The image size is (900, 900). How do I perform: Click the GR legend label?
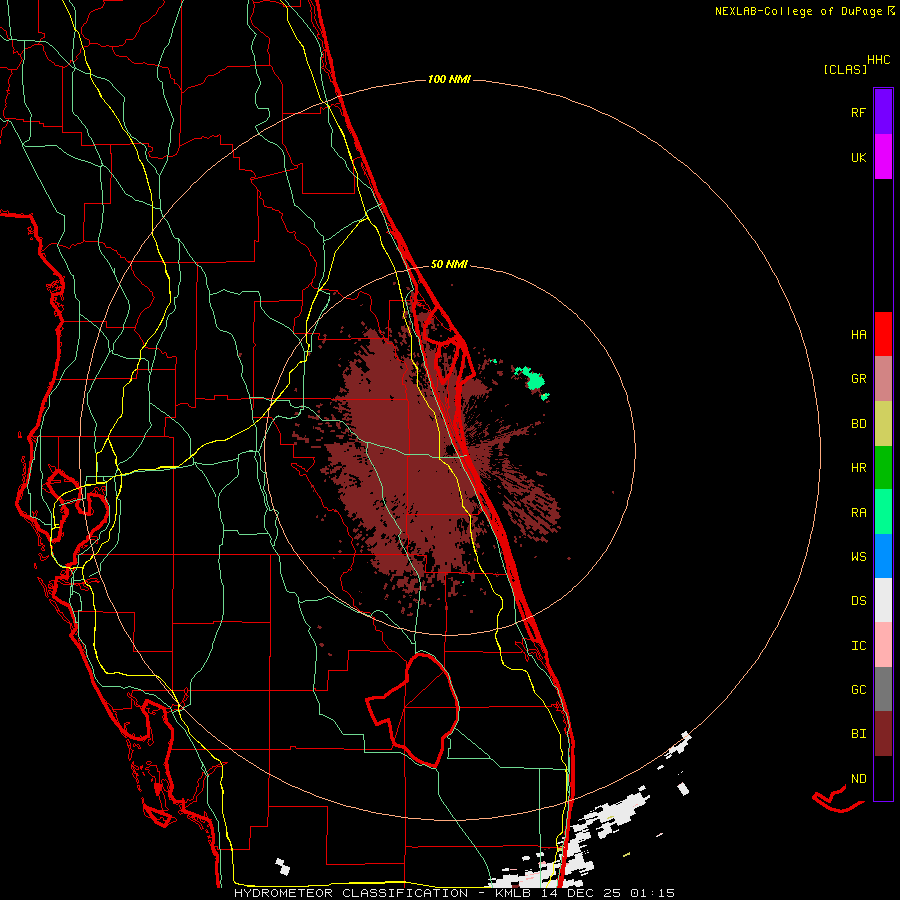(858, 379)
